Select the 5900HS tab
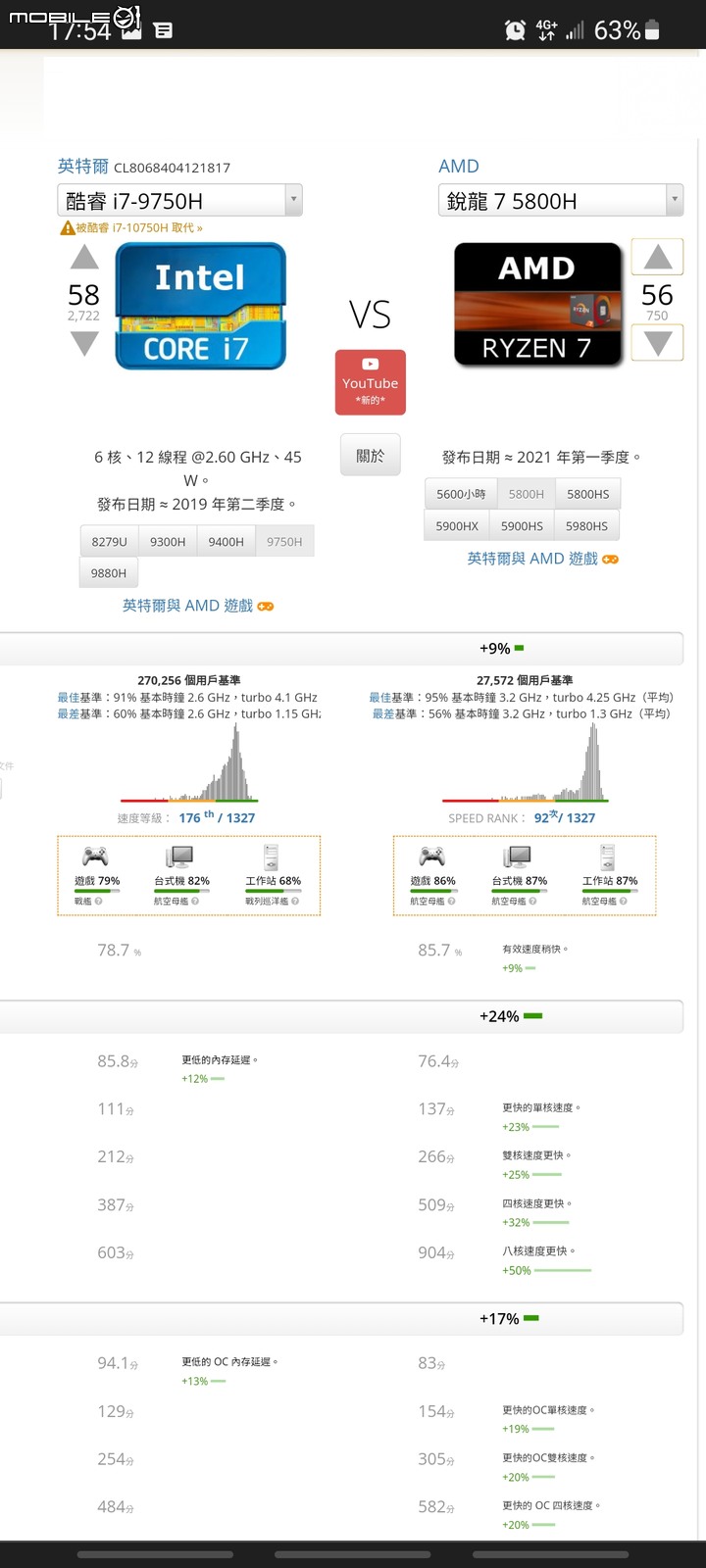 click(x=522, y=525)
